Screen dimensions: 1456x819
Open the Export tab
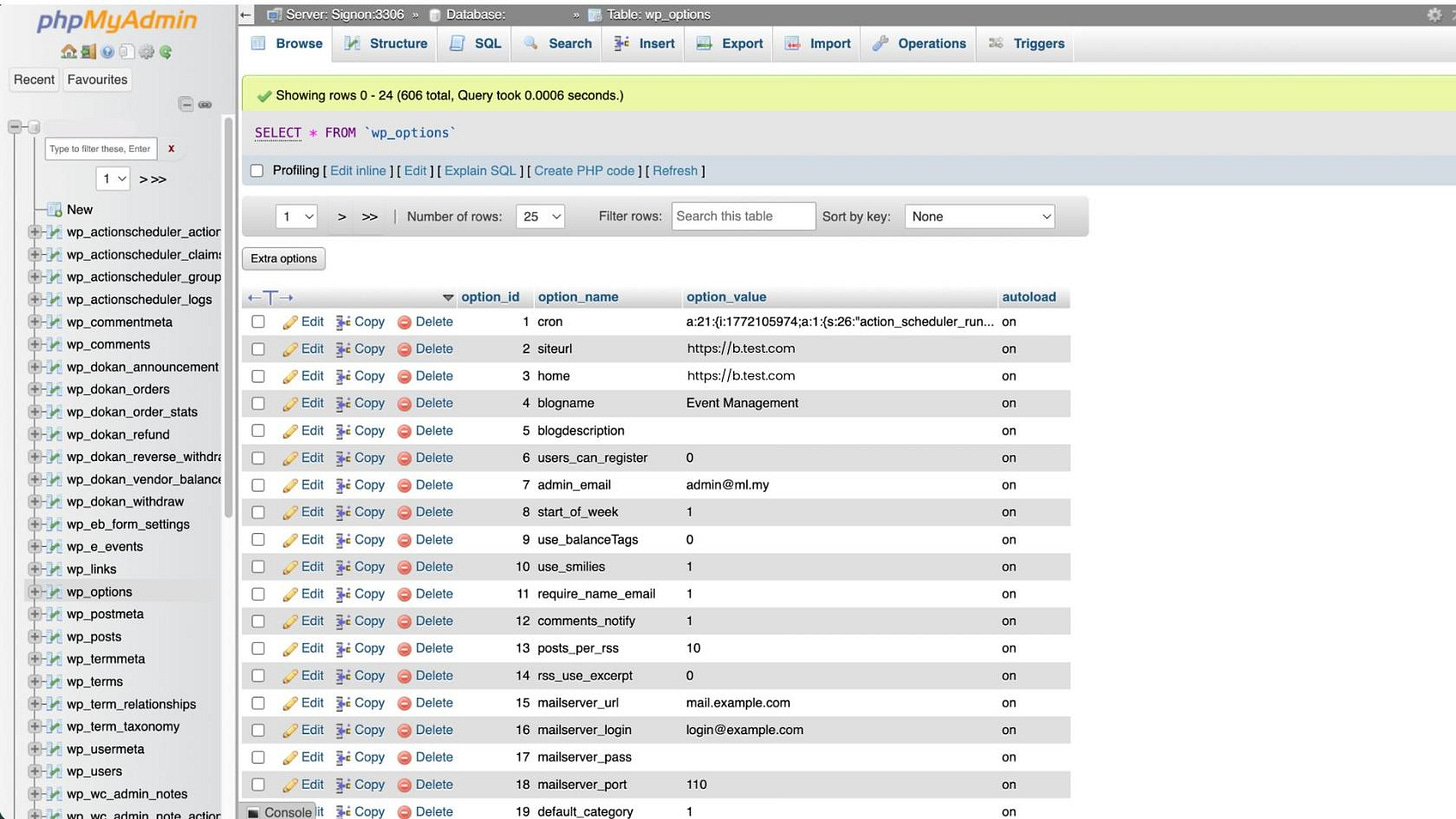(x=730, y=44)
